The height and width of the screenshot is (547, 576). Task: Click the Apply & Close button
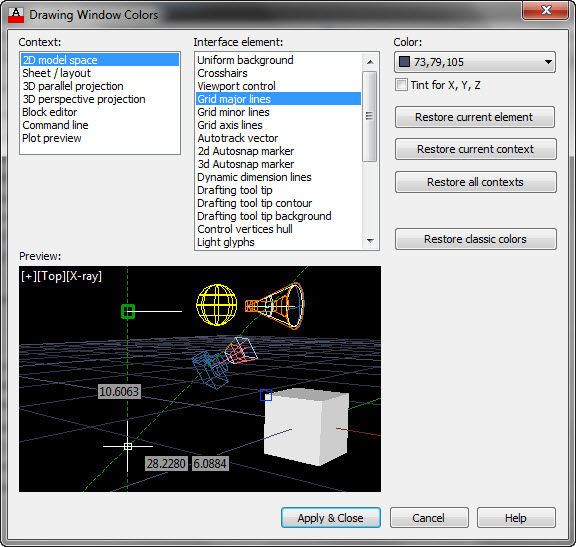(331, 518)
